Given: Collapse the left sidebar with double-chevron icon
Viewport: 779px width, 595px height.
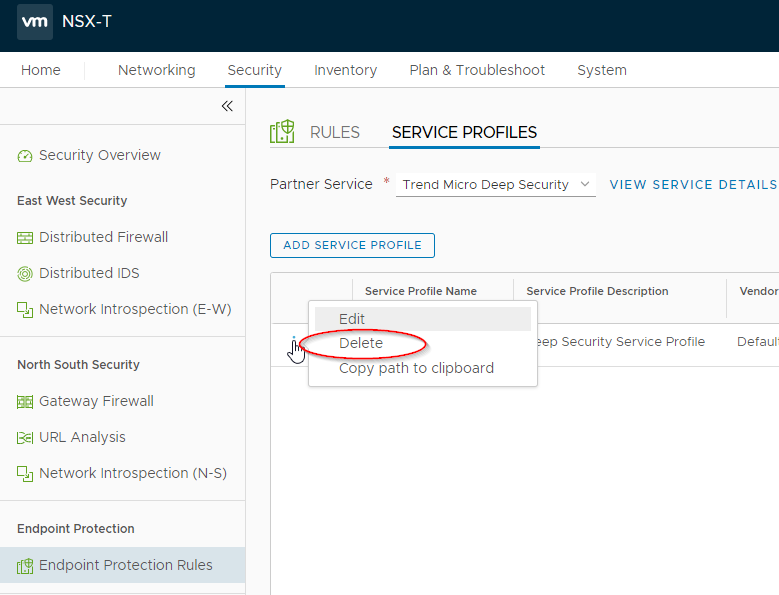Looking at the screenshot, I should coord(227,106).
